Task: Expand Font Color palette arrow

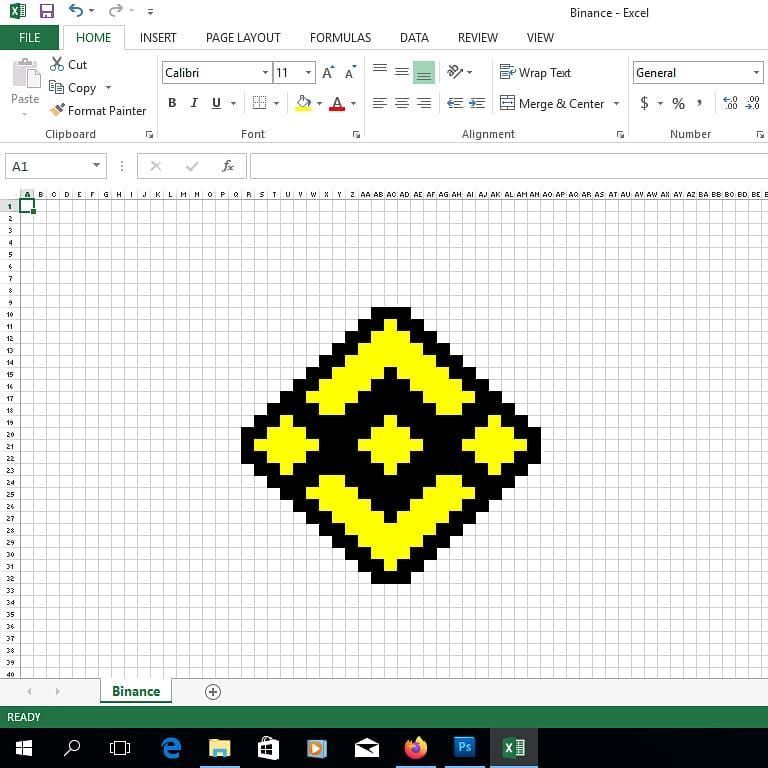Action: 353,103
